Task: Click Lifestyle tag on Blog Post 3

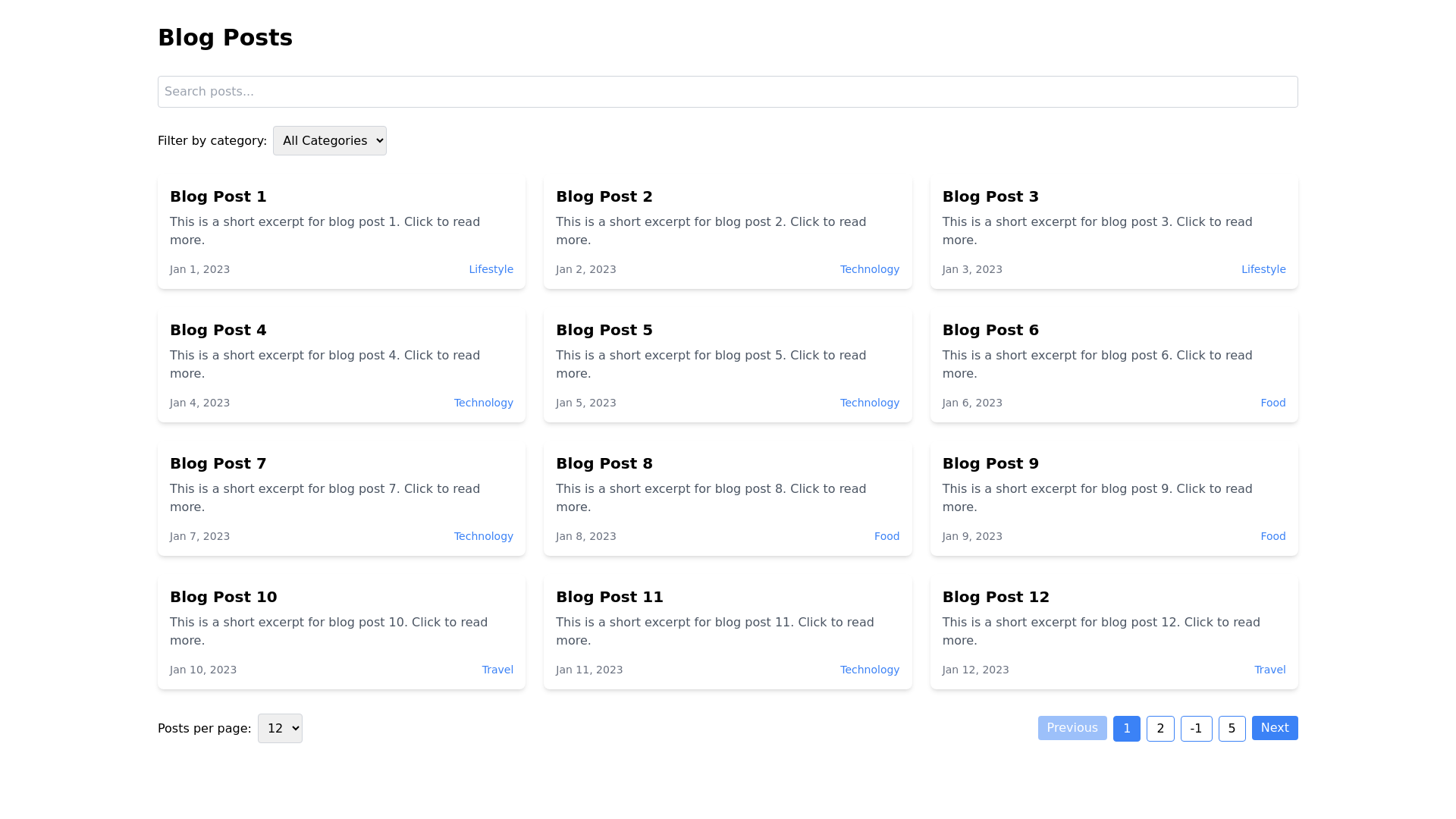Action: tap(1263, 269)
